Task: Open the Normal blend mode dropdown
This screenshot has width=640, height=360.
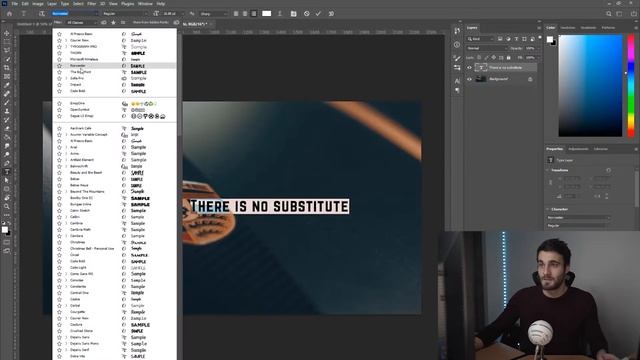Action: 487,48
